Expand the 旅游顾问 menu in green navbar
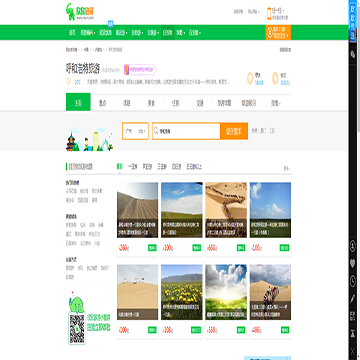 click(x=88, y=33)
